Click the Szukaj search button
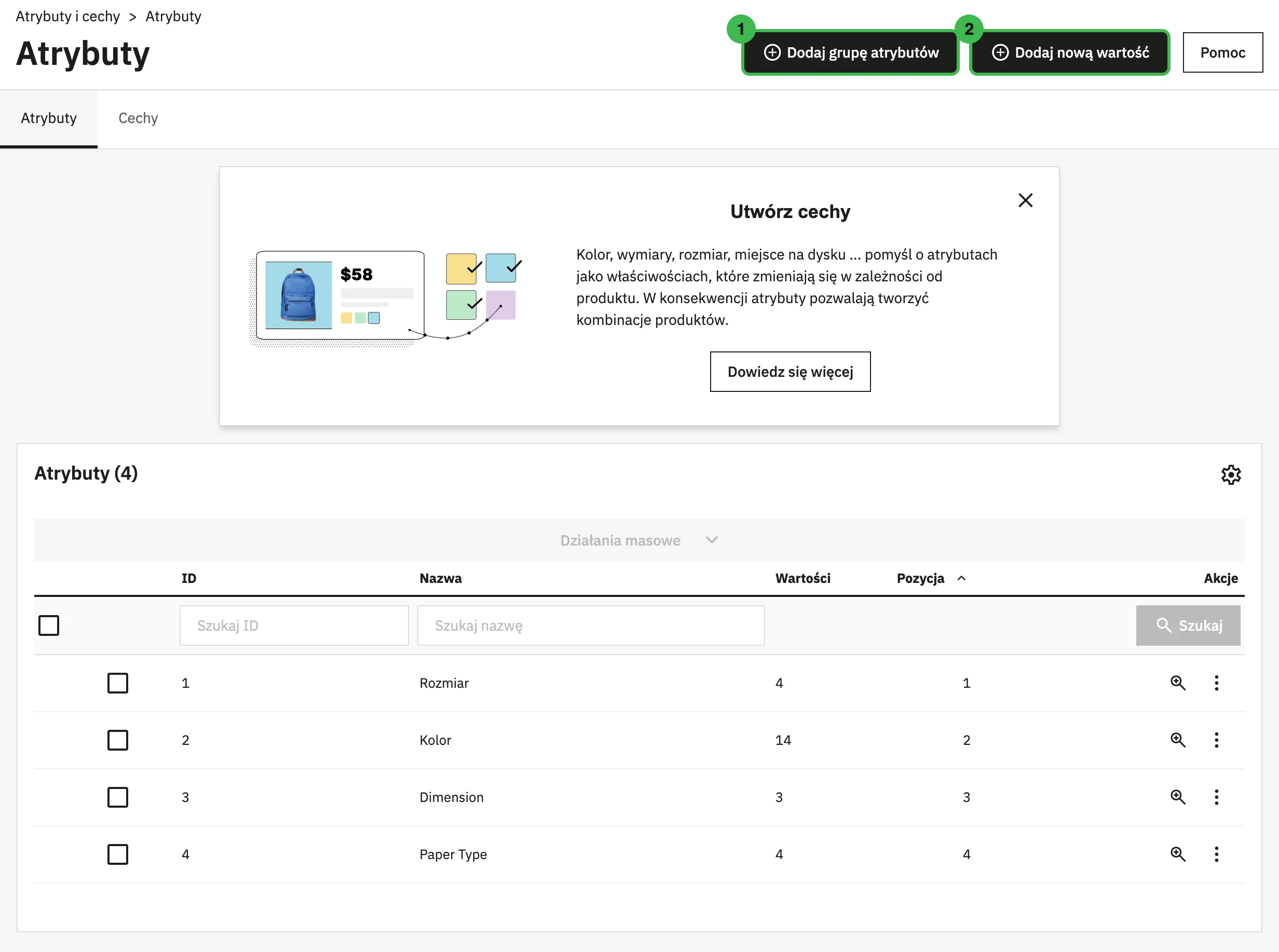 point(1188,625)
